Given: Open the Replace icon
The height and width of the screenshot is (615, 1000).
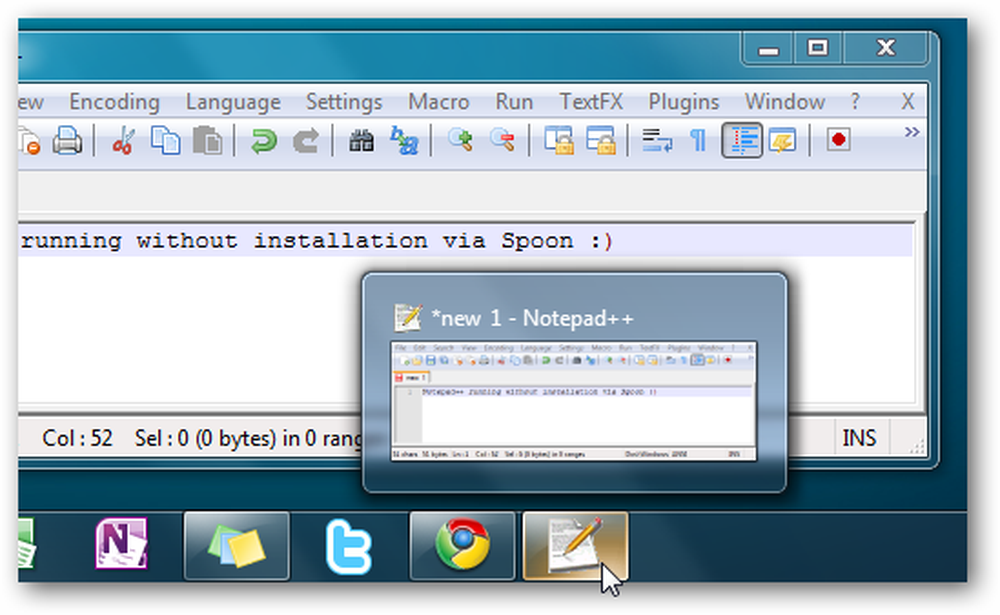Looking at the screenshot, I should pyautogui.click(x=404, y=141).
